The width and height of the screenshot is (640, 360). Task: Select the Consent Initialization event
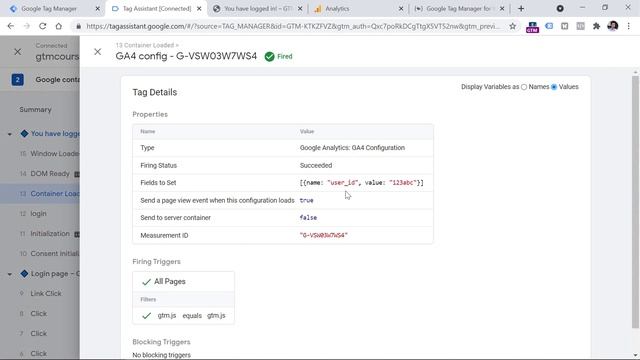[55, 253]
